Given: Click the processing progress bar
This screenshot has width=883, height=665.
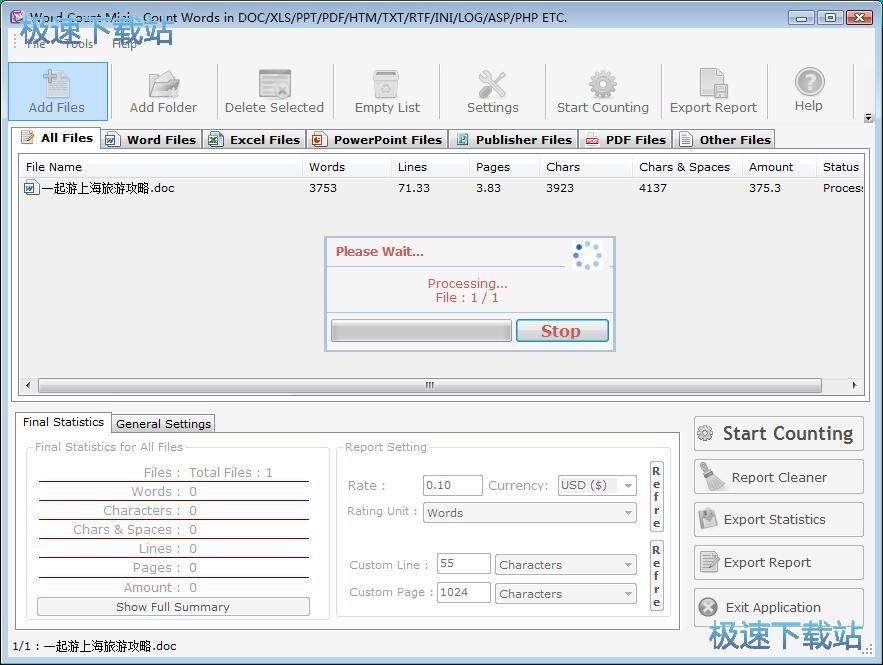Looking at the screenshot, I should [x=421, y=331].
